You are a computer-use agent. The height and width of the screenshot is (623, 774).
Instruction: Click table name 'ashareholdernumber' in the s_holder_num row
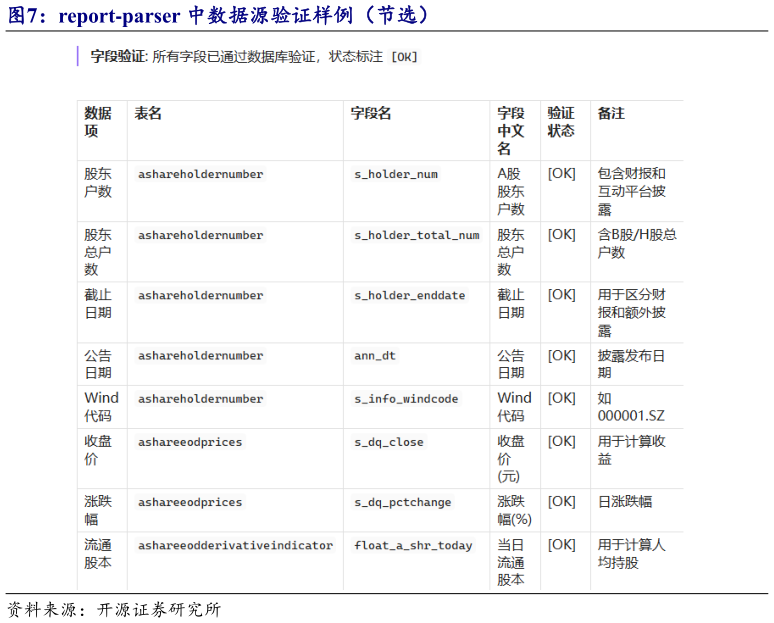pyautogui.click(x=200, y=174)
